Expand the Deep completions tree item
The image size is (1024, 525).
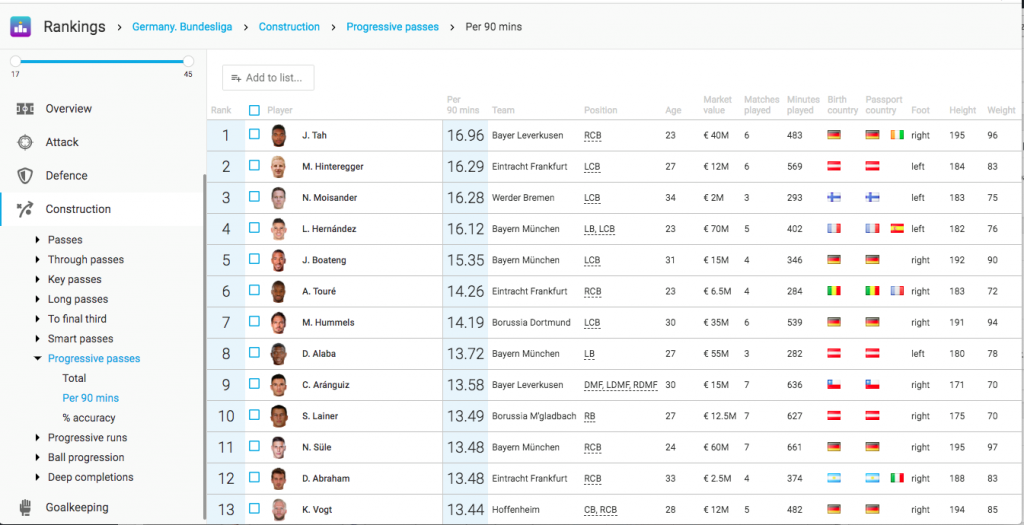pos(38,477)
